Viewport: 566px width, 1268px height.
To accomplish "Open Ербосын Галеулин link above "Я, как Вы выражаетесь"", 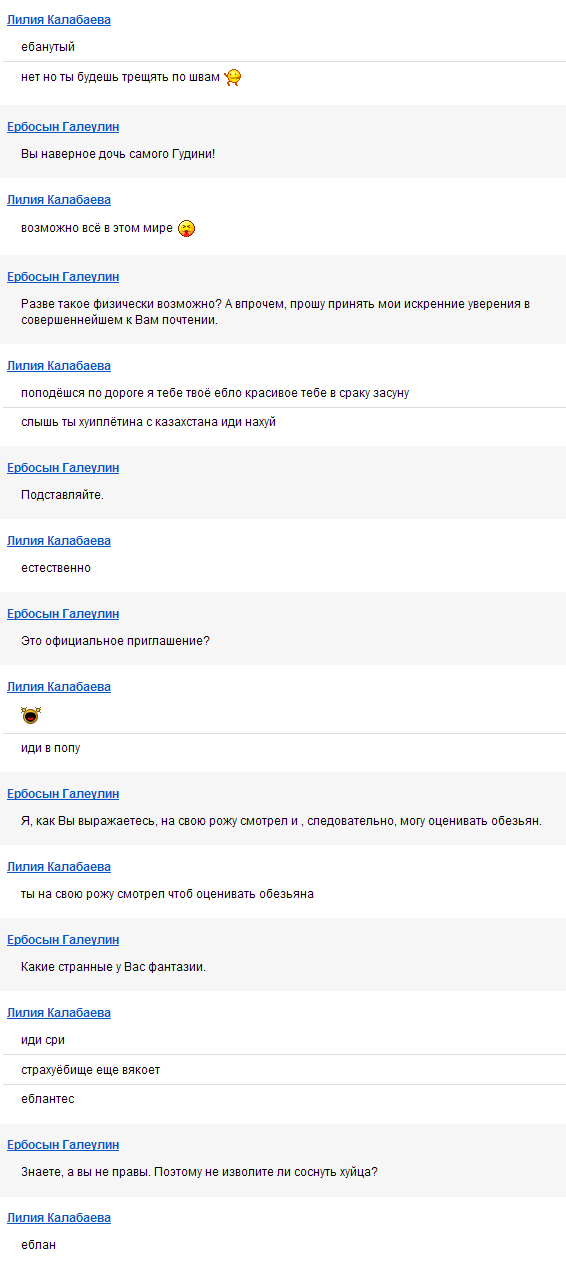I will pyautogui.click(x=63, y=794).
